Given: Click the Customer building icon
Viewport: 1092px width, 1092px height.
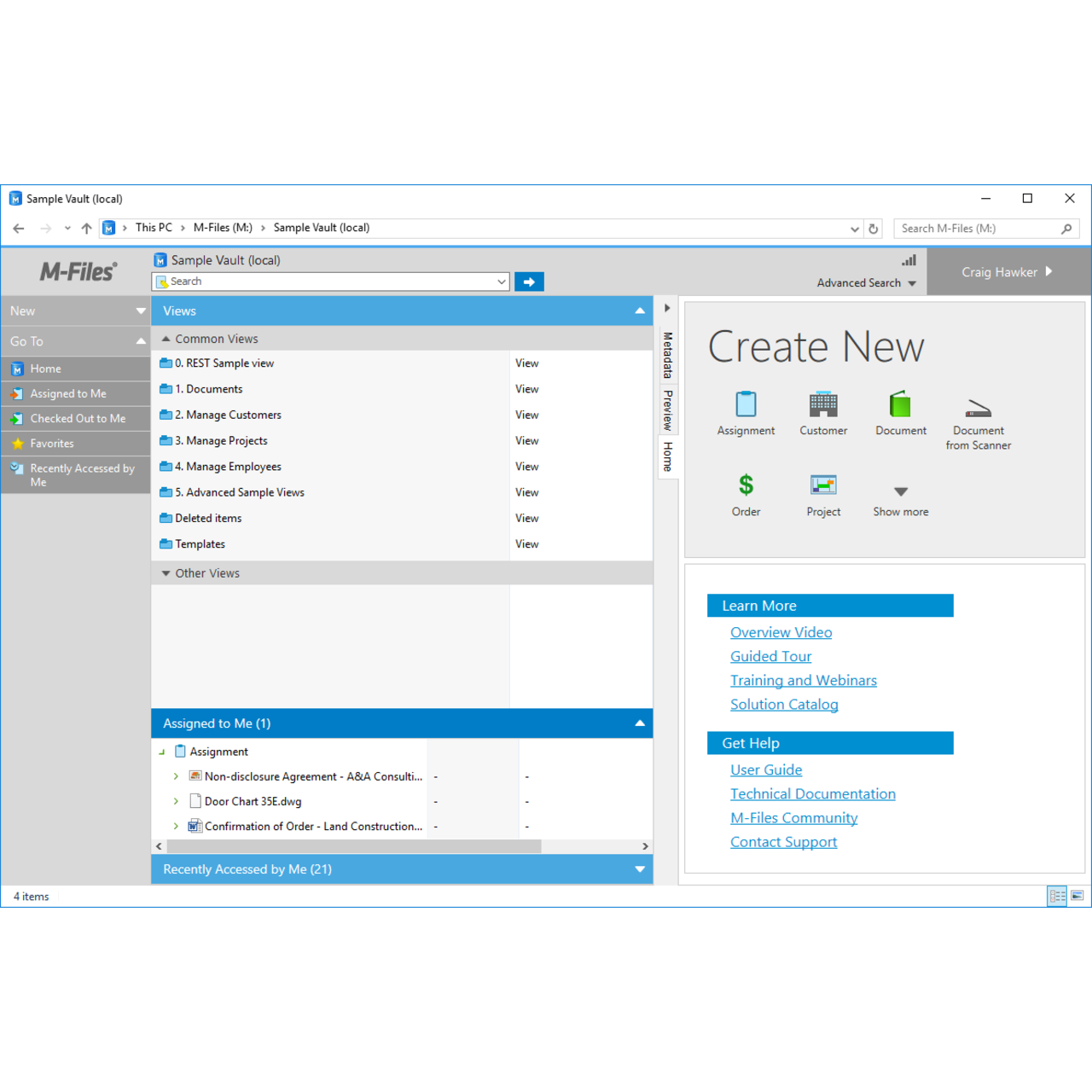Looking at the screenshot, I should pos(823,404).
